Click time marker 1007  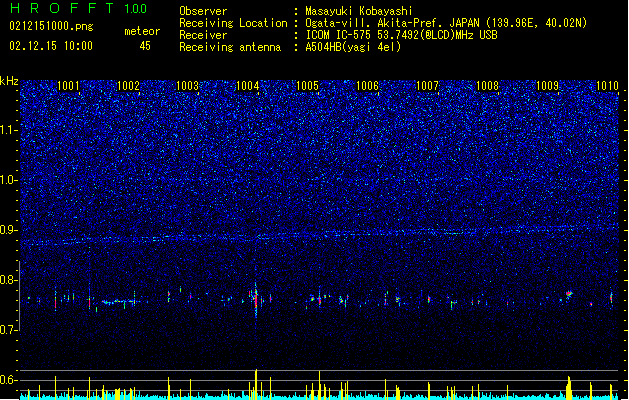[x=427, y=86]
